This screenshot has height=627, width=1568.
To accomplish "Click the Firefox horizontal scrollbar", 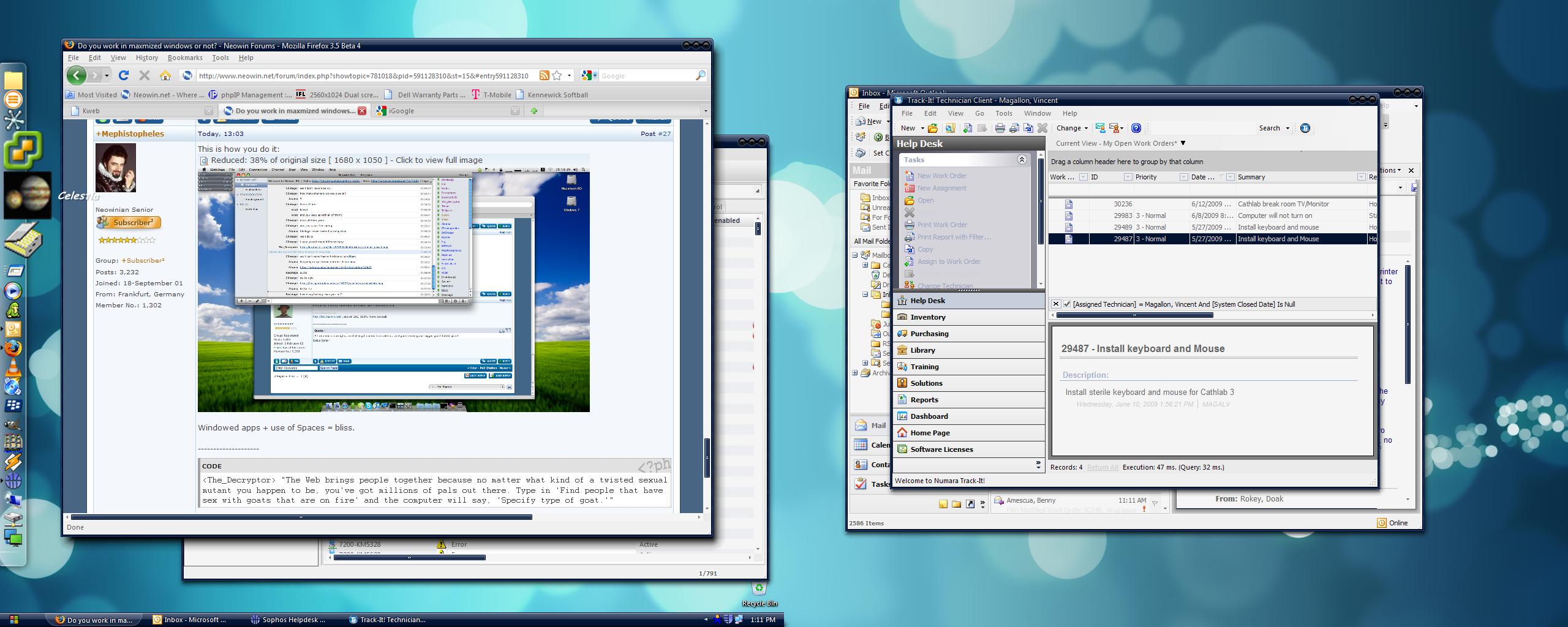I will (300, 517).
